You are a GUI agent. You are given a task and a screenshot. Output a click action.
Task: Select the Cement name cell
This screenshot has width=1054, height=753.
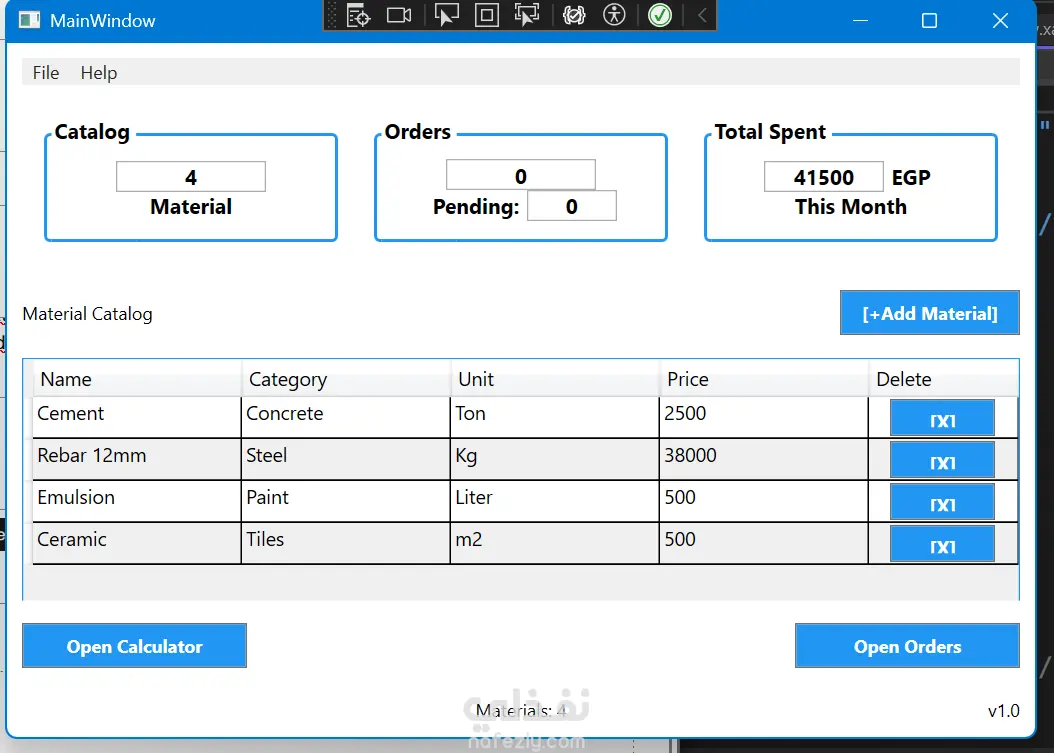click(137, 418)
